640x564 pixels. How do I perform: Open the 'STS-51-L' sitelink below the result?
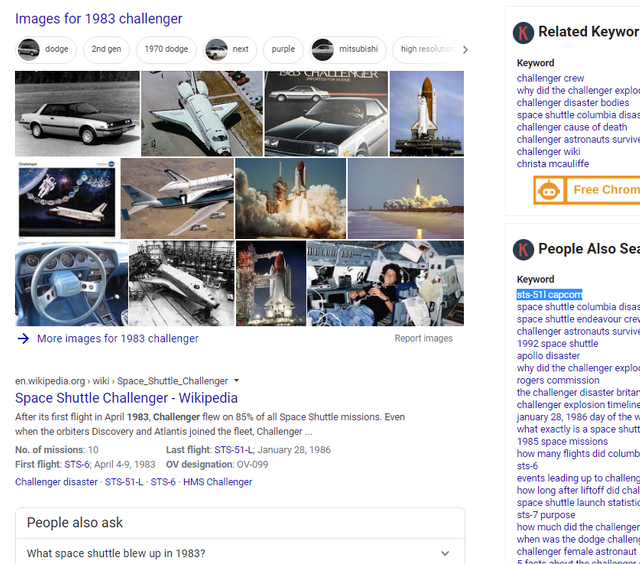(124, 482)
